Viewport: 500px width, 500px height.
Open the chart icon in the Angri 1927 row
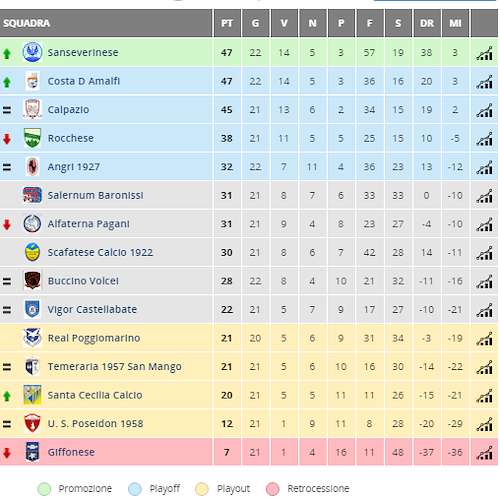484,167
